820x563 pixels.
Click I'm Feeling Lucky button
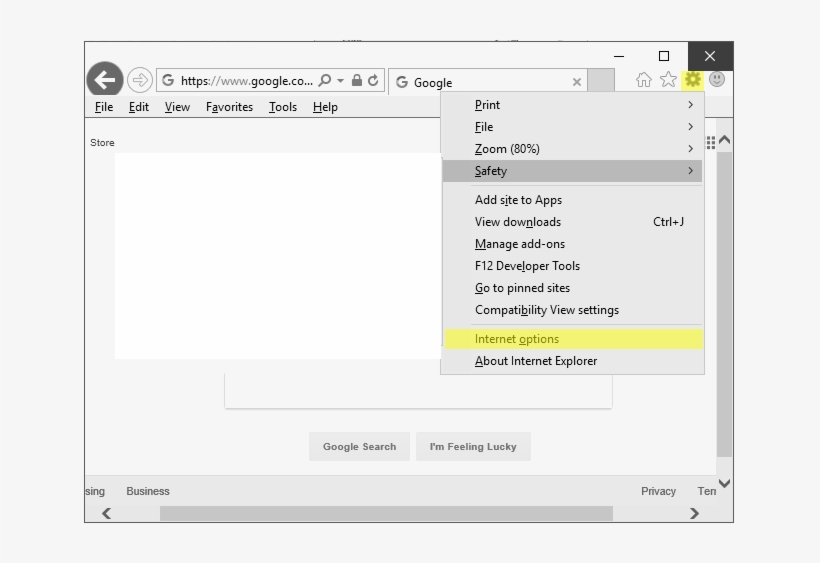(473, 446)
